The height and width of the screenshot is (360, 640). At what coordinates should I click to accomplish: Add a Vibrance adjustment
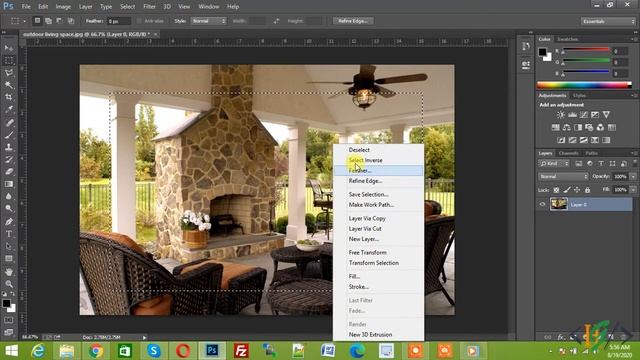pyautogui.click(x=607, y=115)
